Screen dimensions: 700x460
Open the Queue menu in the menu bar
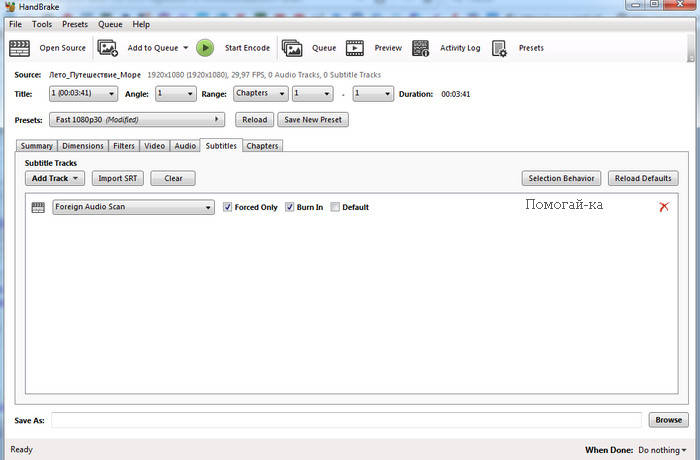(x=110, y=24)
